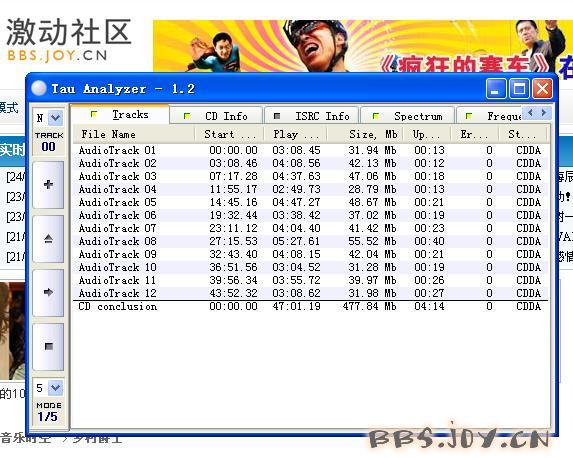Sort by Start column header

pyautogui.click(x=229, y=134)
